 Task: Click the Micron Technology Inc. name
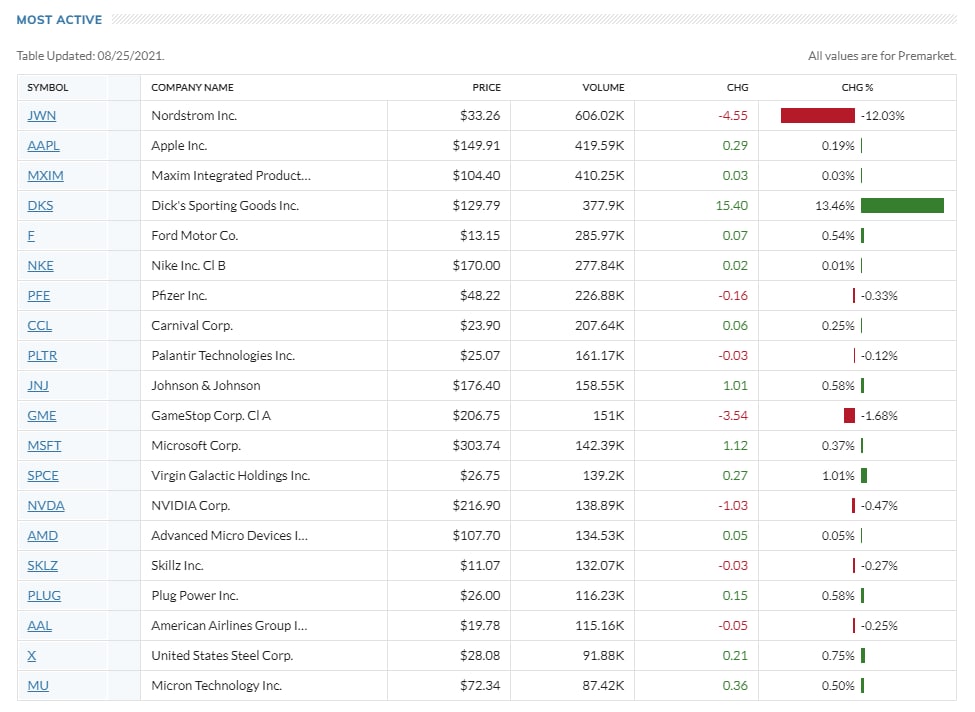[216, 685]
